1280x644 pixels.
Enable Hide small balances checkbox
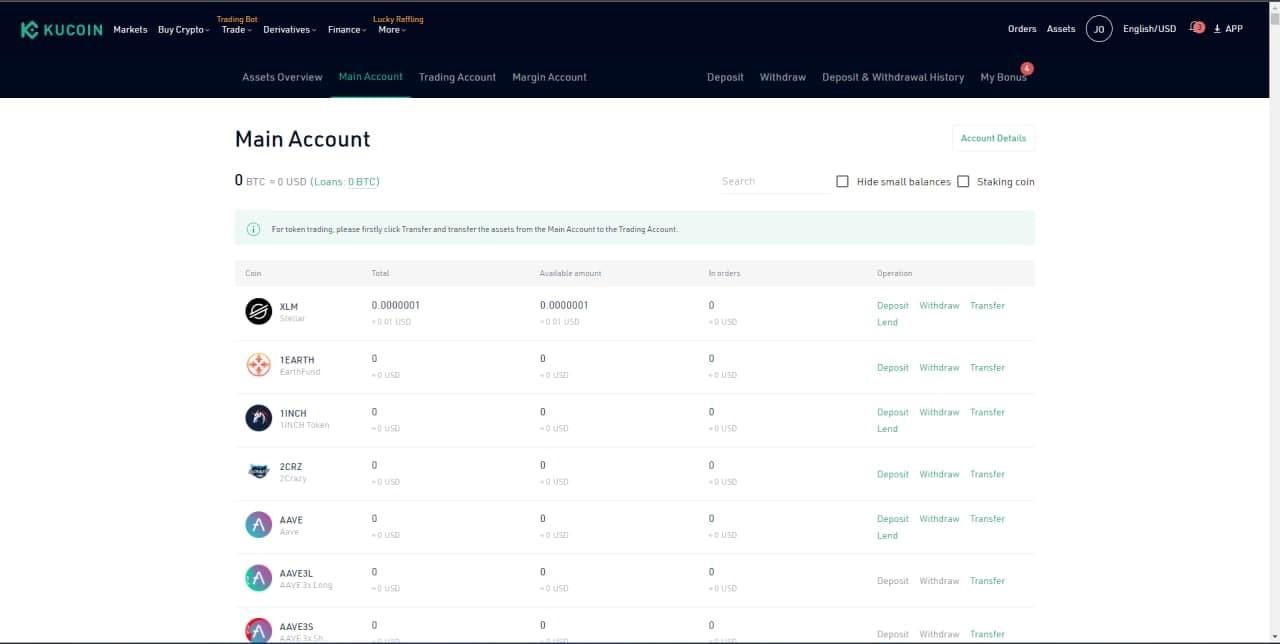click(x=842, y=181)
